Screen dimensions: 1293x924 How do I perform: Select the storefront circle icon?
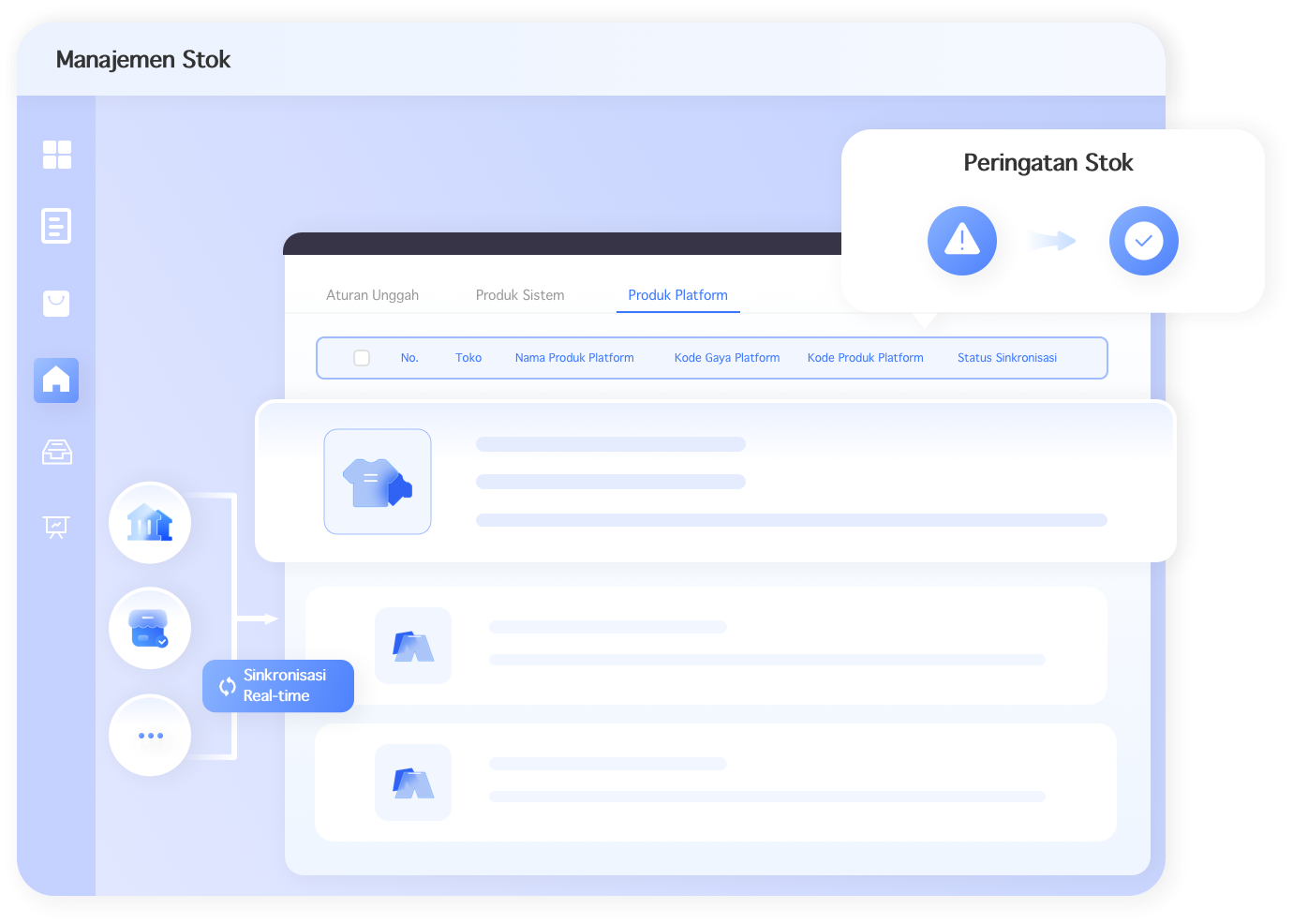tap(150, 628)
